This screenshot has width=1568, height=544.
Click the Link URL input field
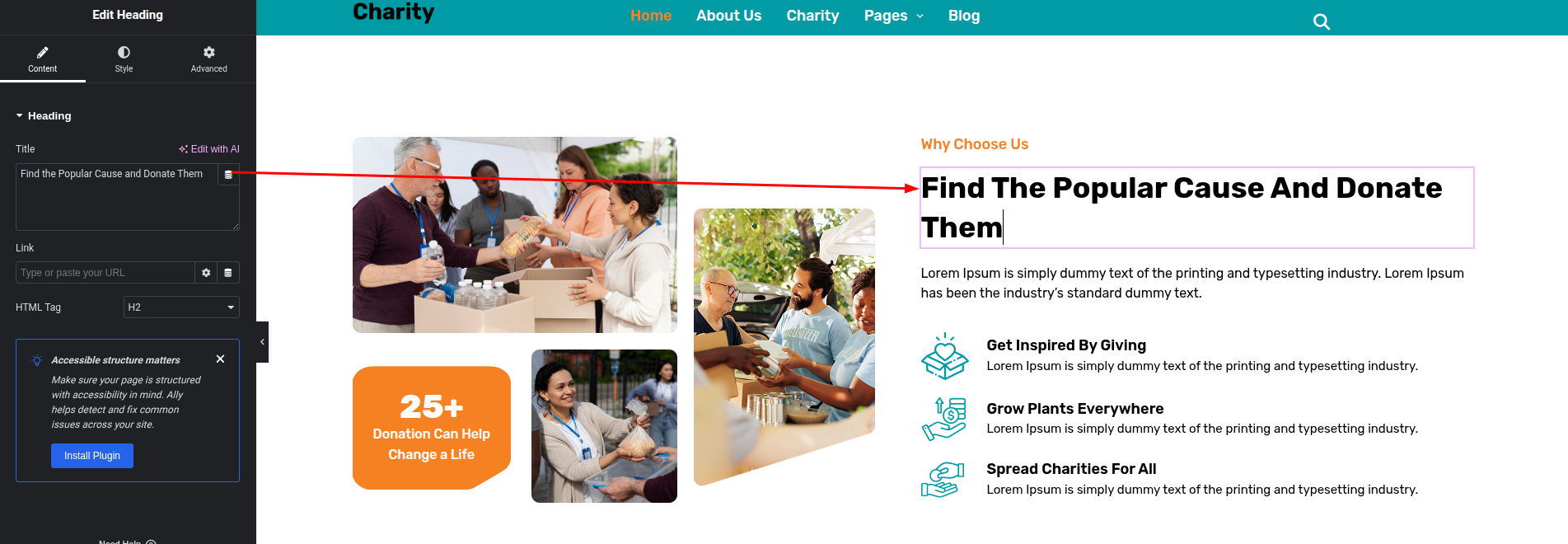(105, 273)
